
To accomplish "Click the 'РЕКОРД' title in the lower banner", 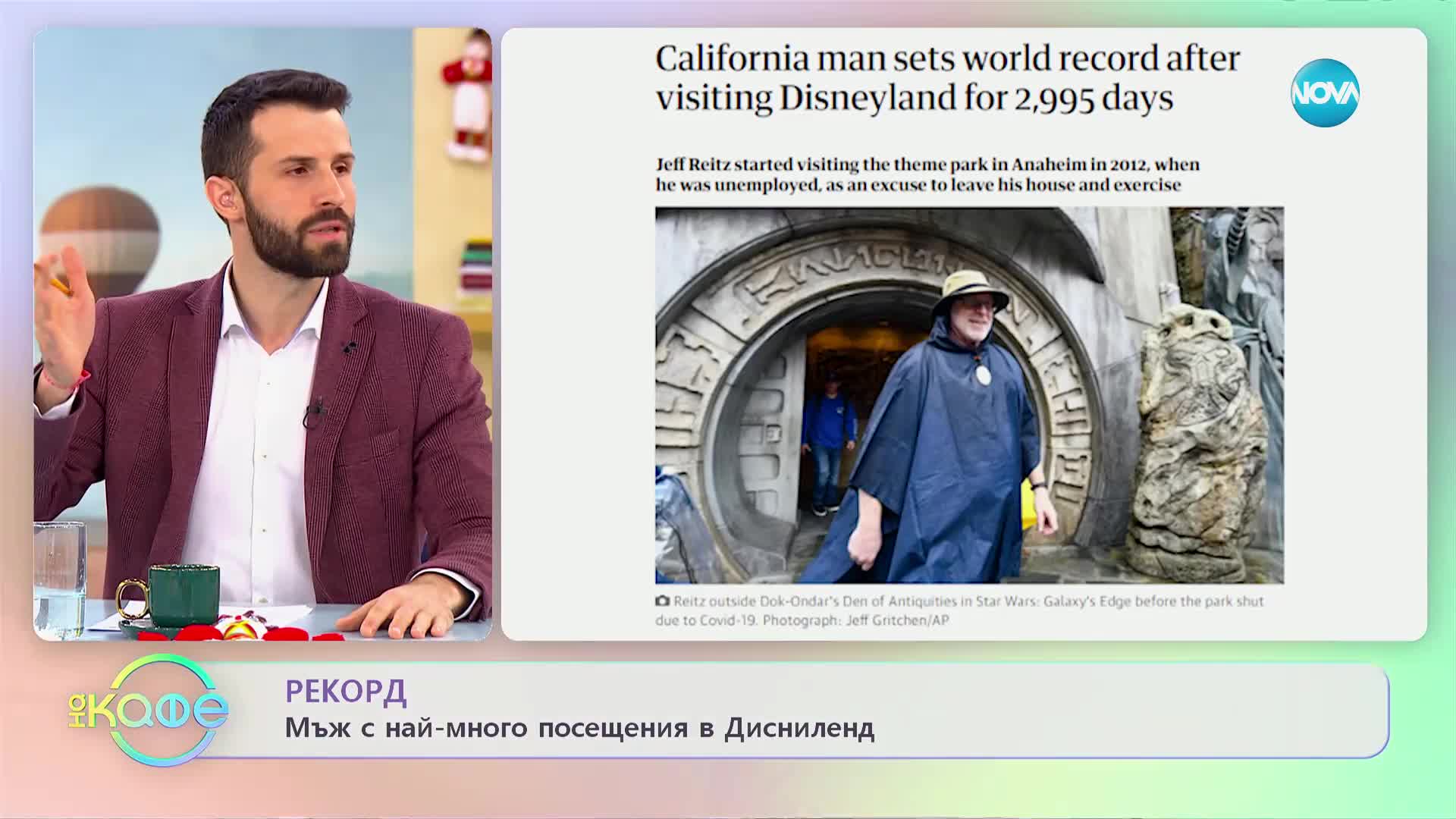I will click(x=346, y=691).
